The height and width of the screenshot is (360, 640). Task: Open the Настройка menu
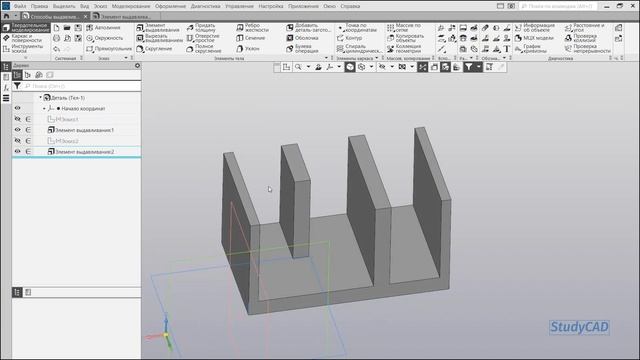click(x=271, y=6)
